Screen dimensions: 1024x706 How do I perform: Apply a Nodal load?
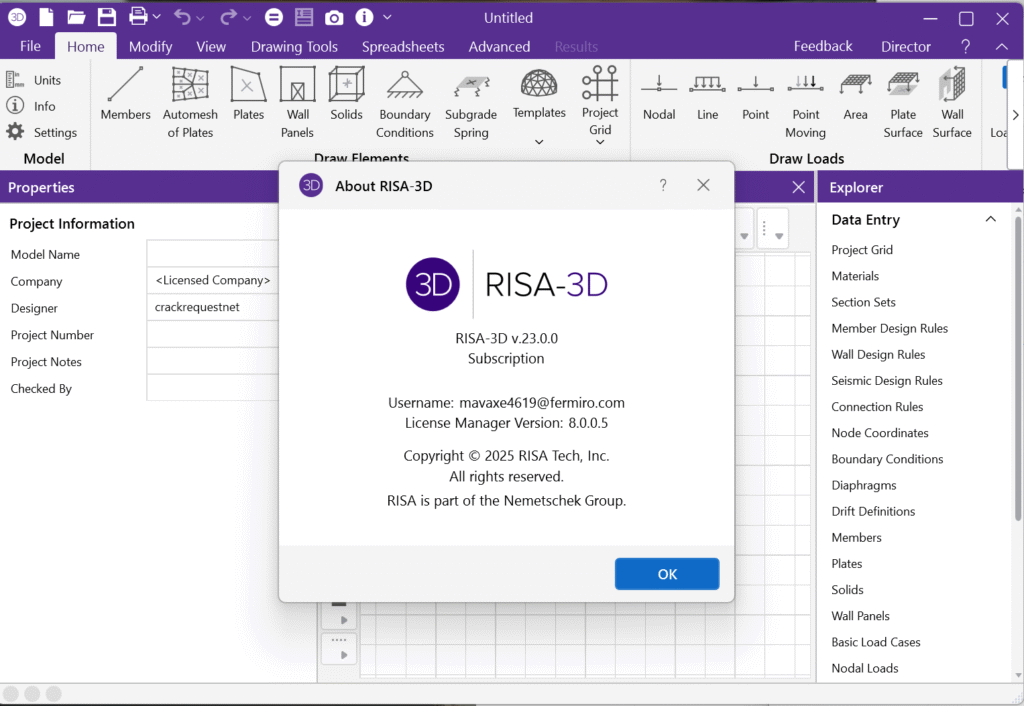(659, 94)
